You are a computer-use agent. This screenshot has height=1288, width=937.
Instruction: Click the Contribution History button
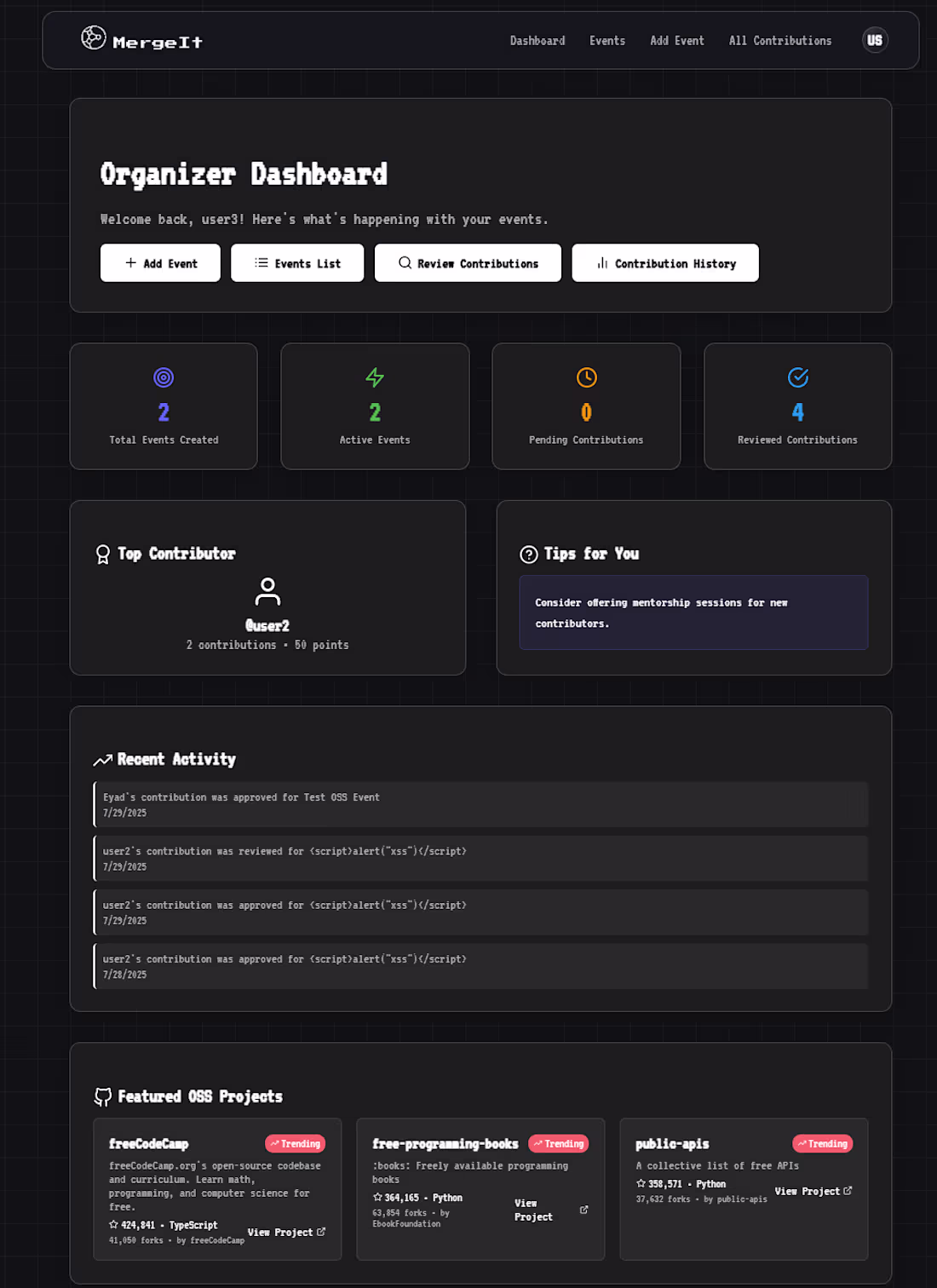point(665,263)
